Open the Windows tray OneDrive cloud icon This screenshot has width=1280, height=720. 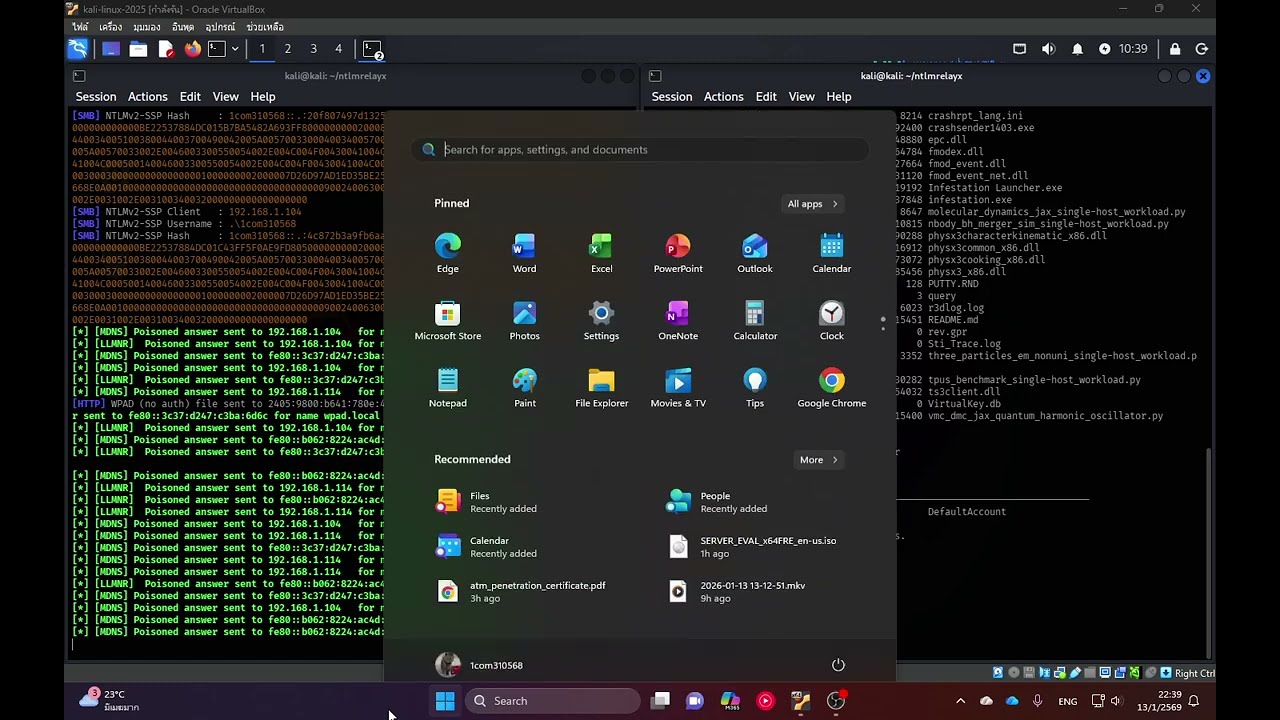(x=1012, y=701)
